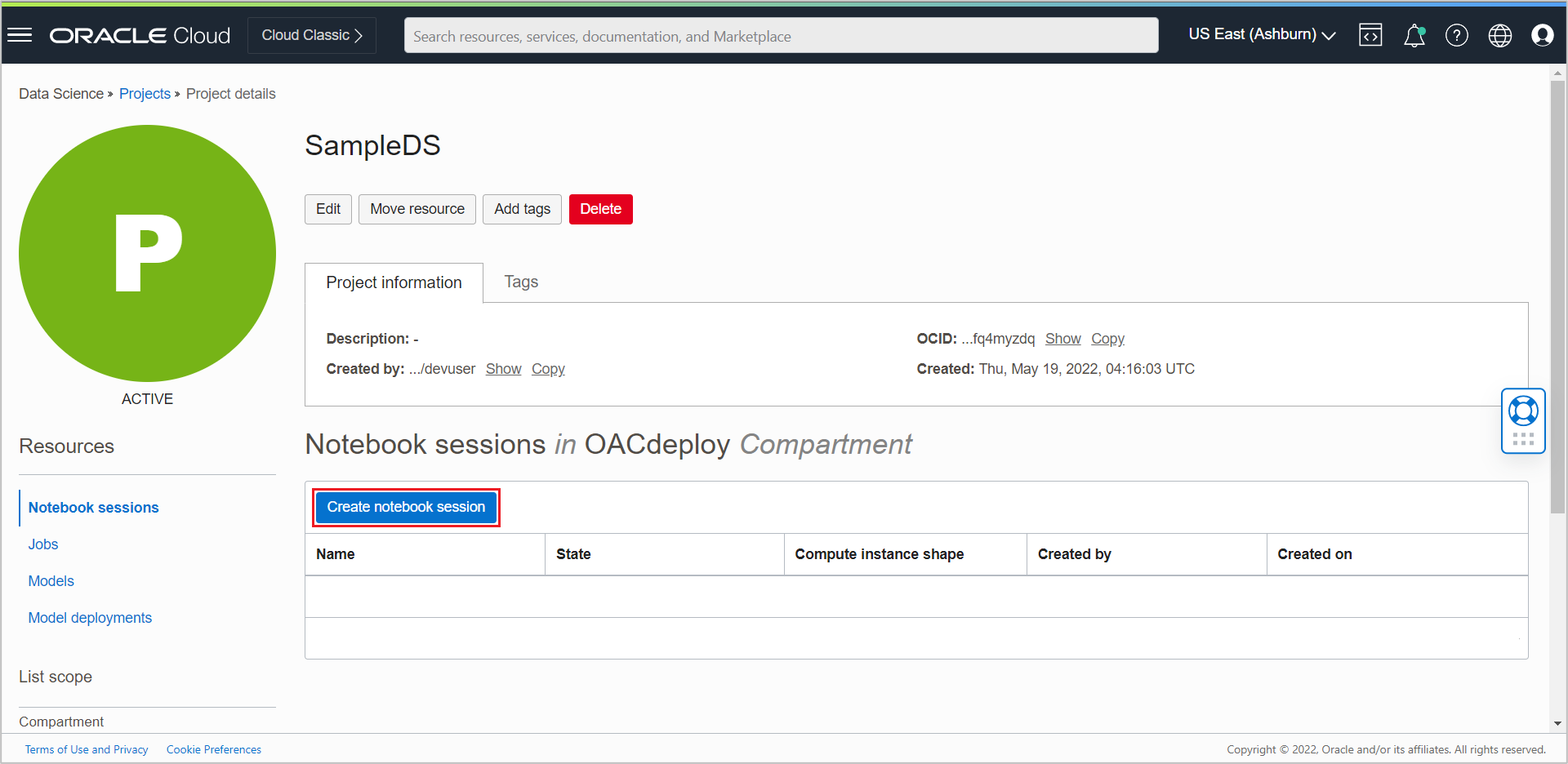Select the Project information tab
Image resolution: width=1568 pixels, height=764 pixels.
(x=394, y=282)
